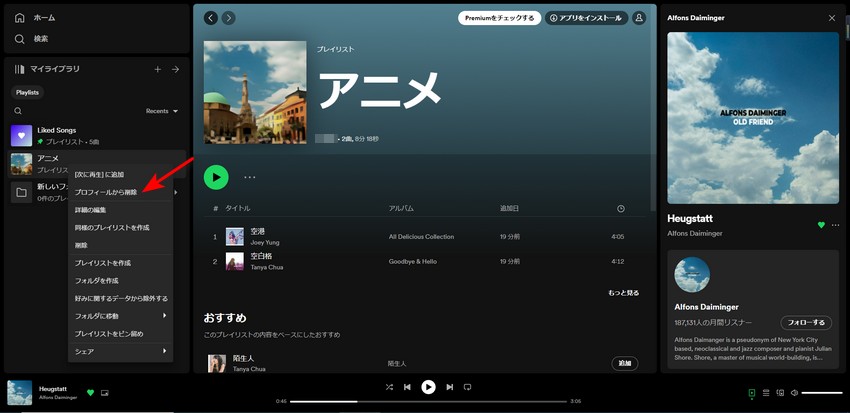Image resolution: width=850 pixels, height=413 pixels.
Task: Skip to previous track
Action: 407,387
